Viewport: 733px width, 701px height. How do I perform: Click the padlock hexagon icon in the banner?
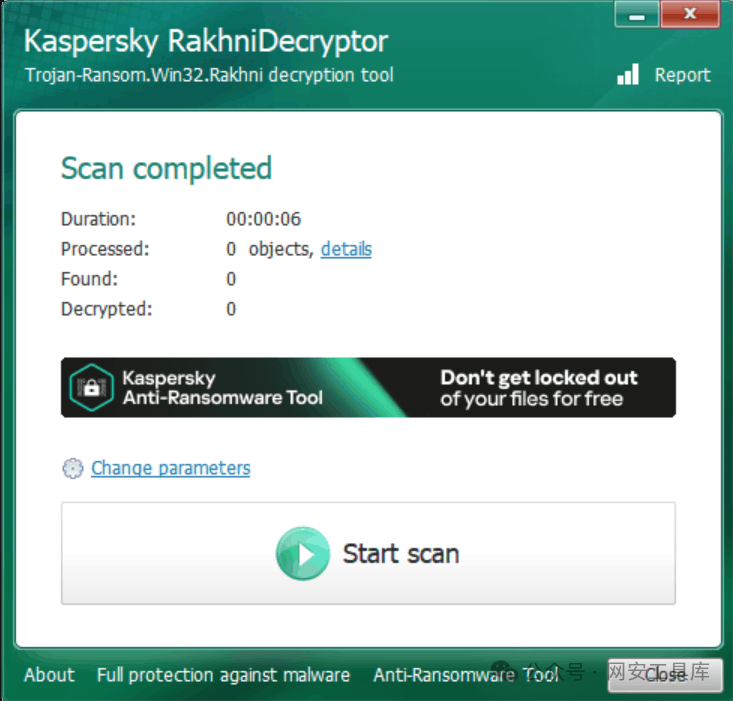click(92, 387)
